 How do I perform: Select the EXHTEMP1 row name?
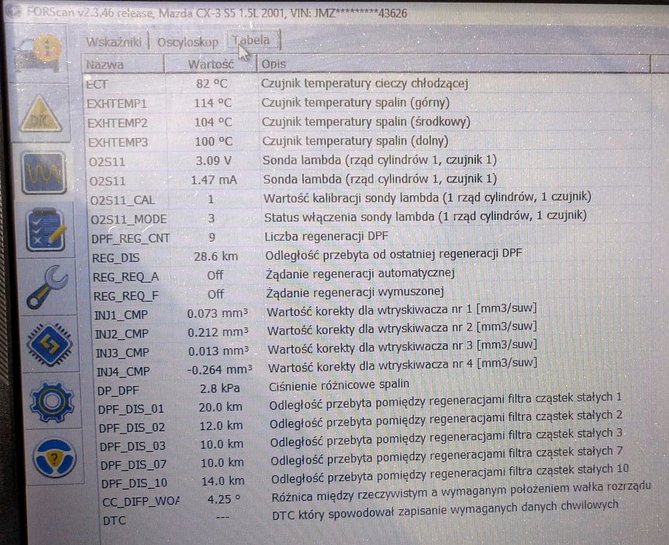pos(117,104)
